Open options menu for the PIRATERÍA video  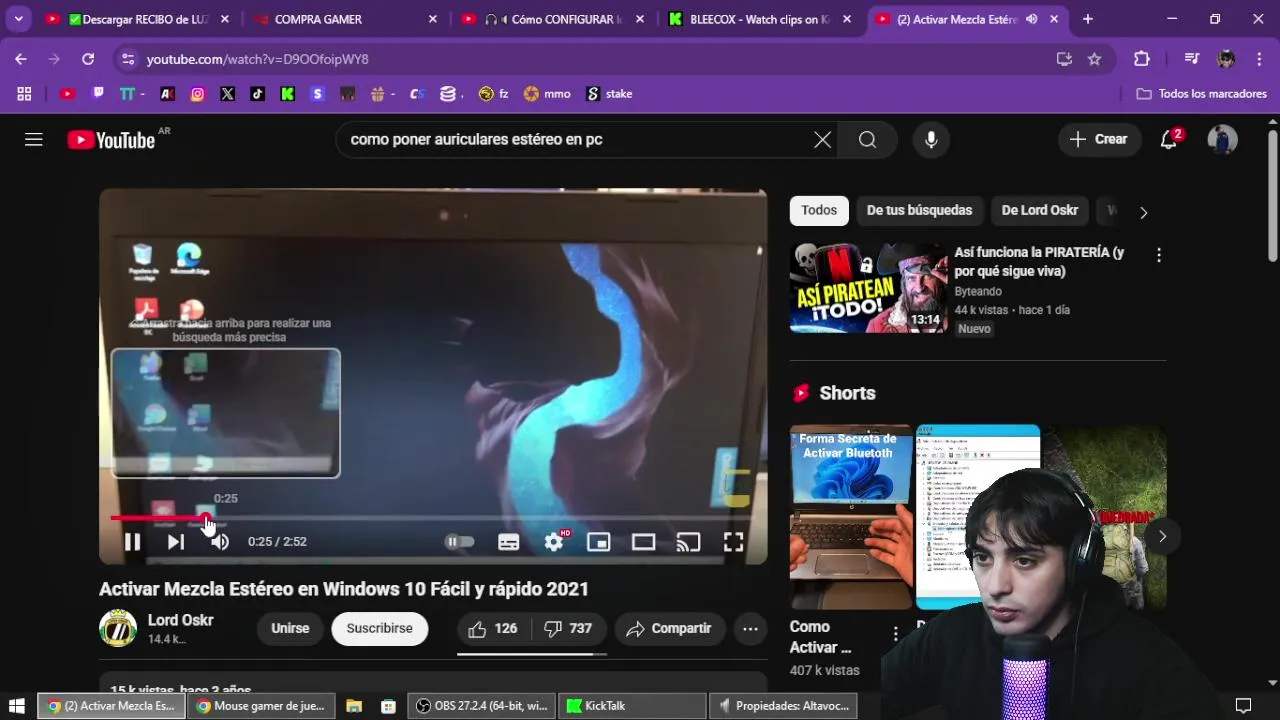coord(1159,256)
